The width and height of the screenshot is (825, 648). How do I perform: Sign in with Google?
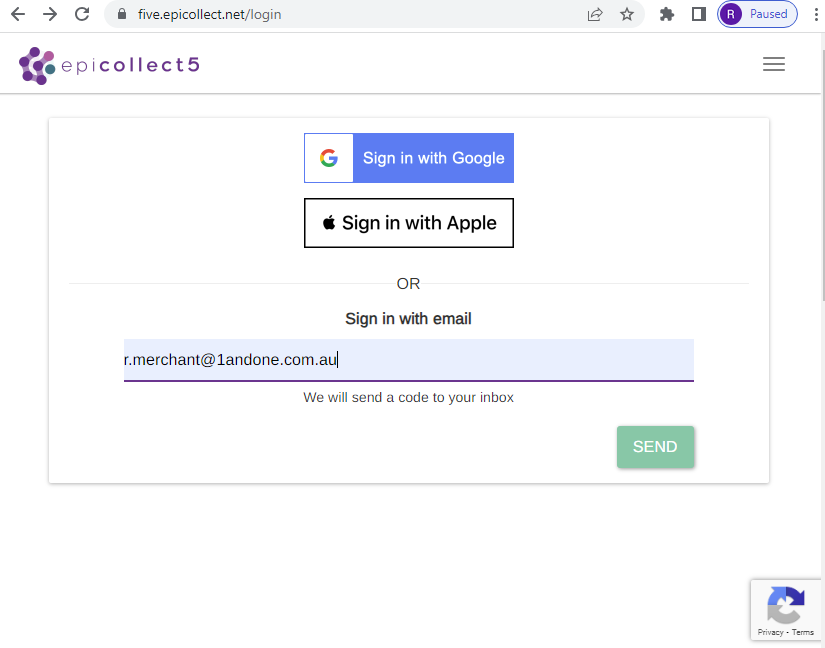[409, 158]
